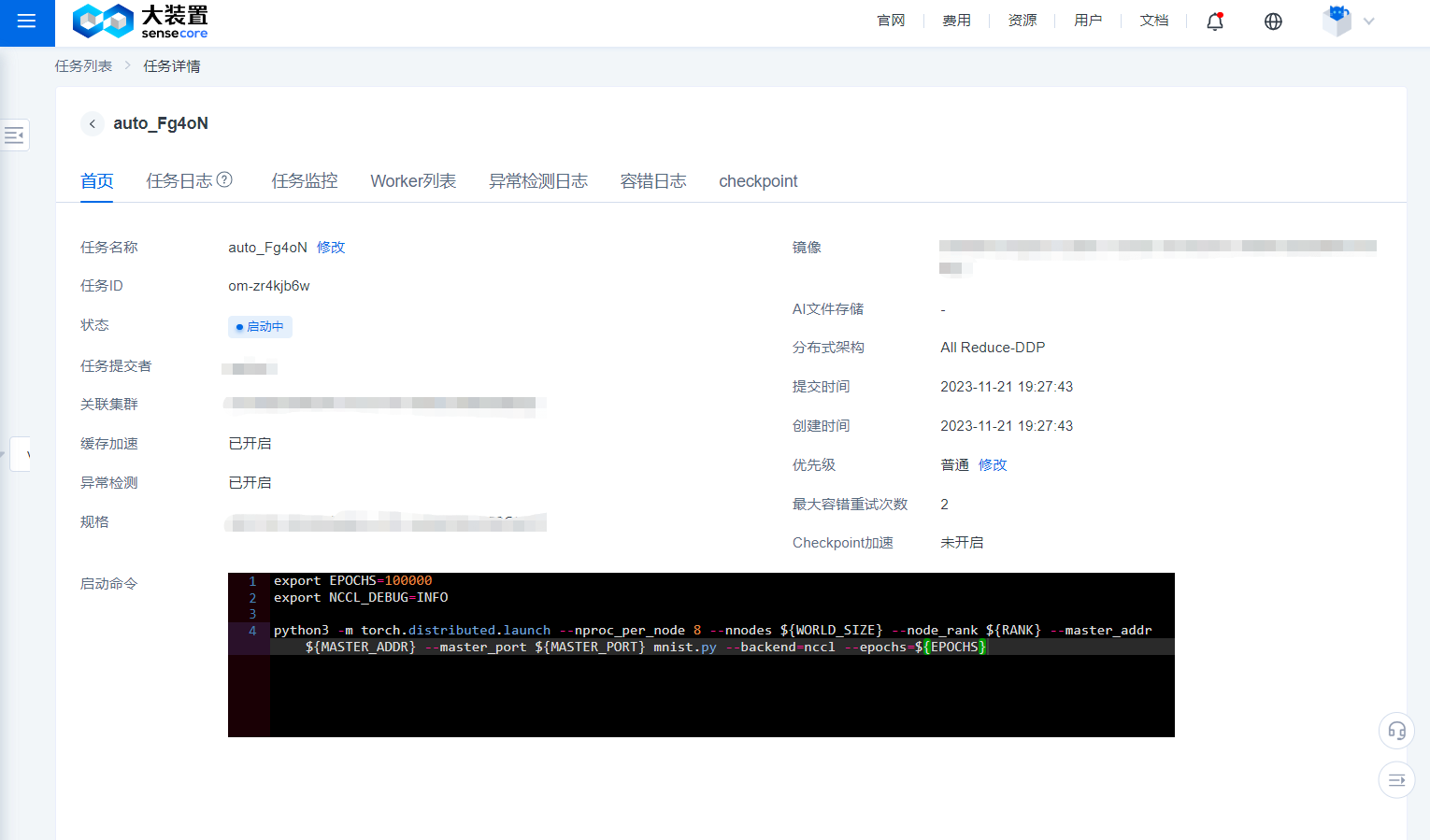Open the headset customer support icon
1430x840 pixels.
pyautogui.click(x=1396, y=731)
